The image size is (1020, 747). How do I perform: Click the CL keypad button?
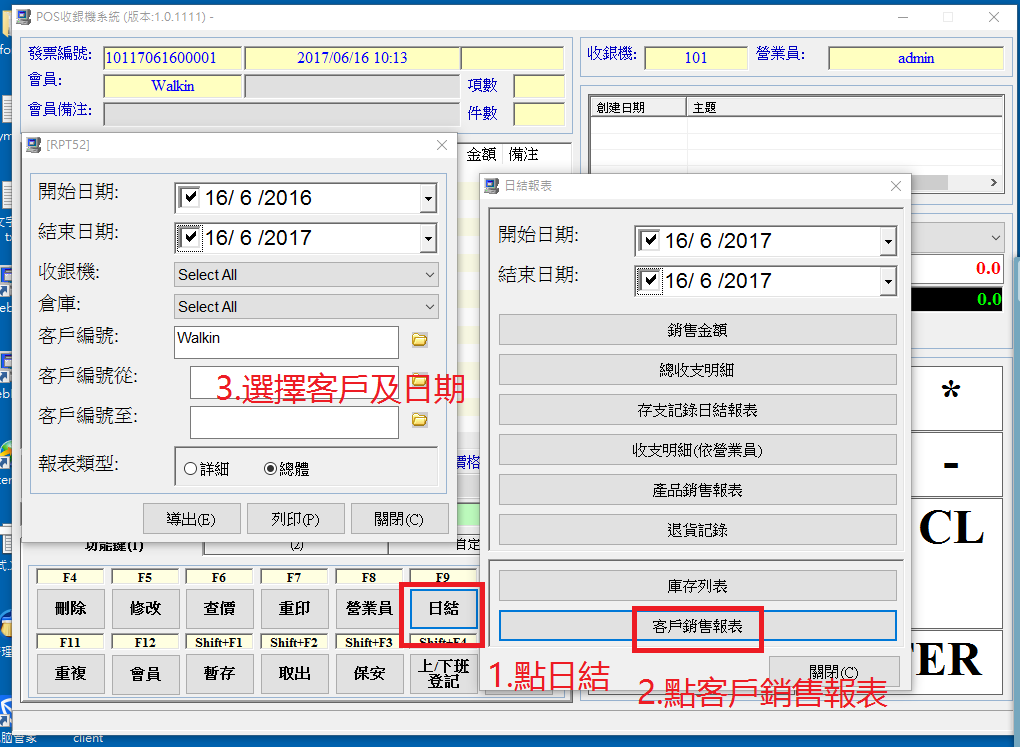pyautogui.click(x=956, y=563)
